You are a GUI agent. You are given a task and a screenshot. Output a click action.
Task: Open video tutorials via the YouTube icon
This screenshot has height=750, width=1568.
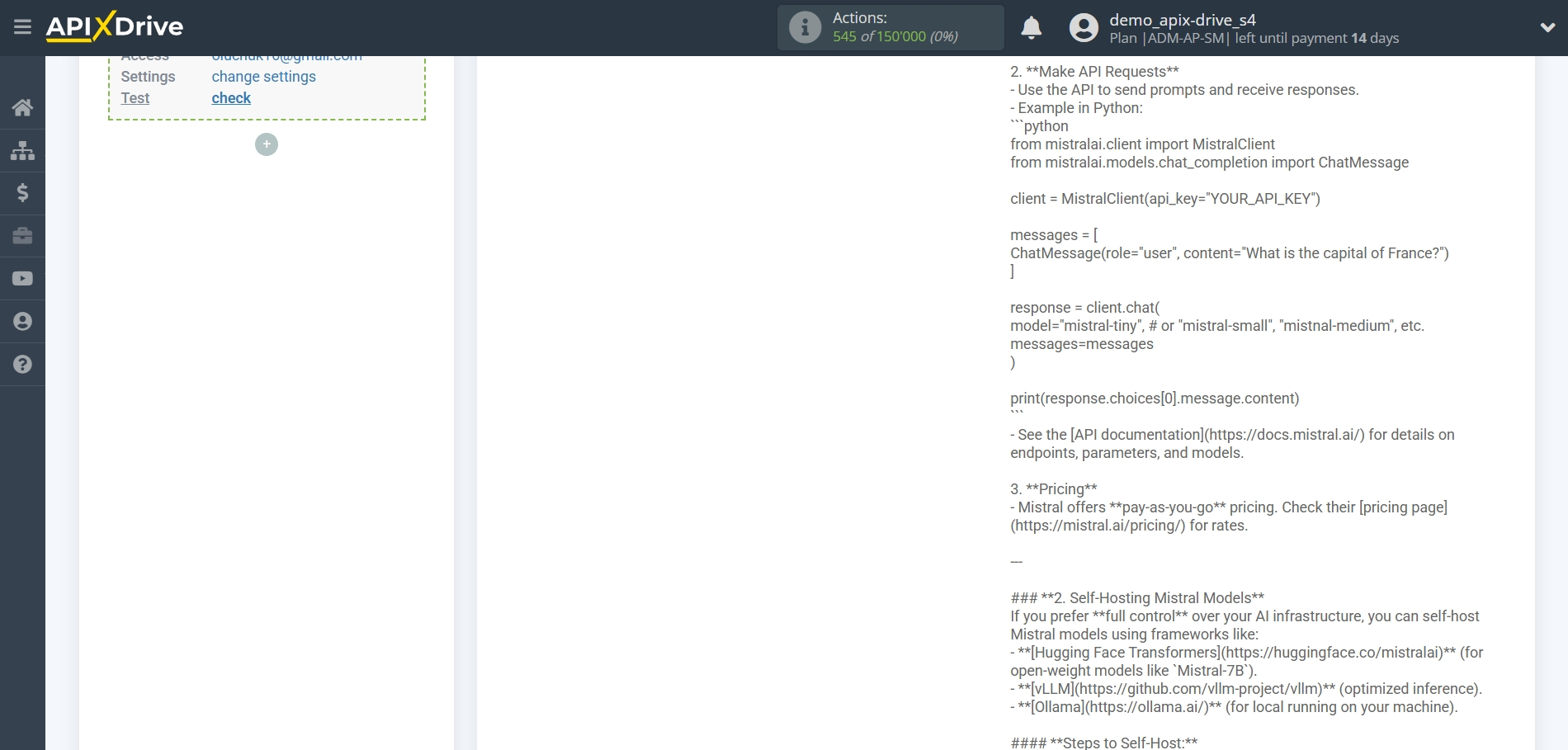[22, 278]
